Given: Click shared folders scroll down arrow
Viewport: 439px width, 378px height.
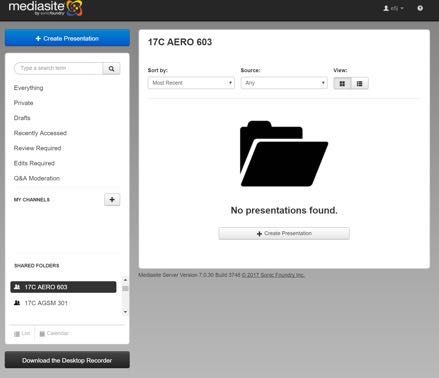Looking at the screenshot, I should pyautogui.click(x=125, y=312).
